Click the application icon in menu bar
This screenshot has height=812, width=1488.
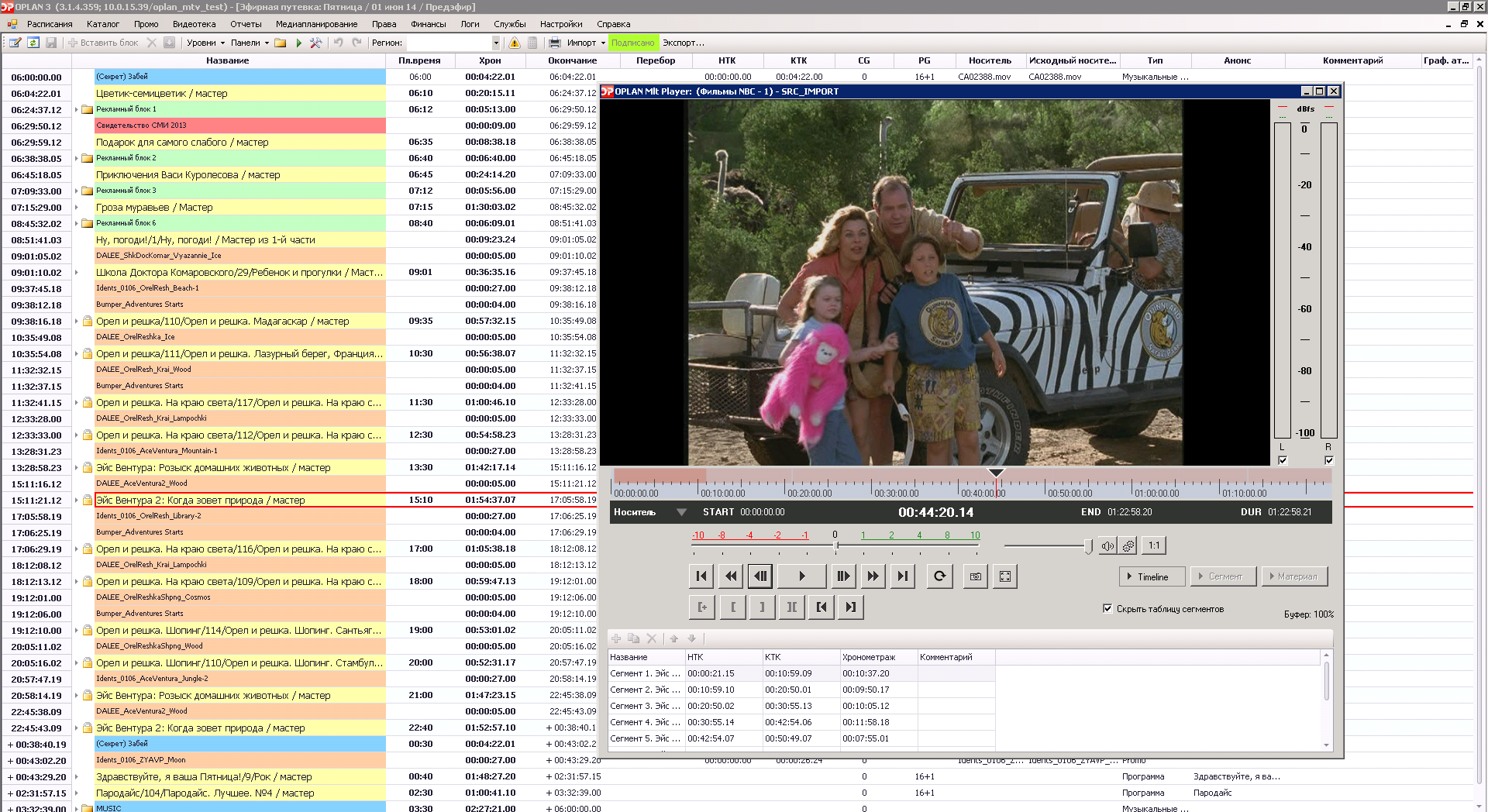(12, 24)
